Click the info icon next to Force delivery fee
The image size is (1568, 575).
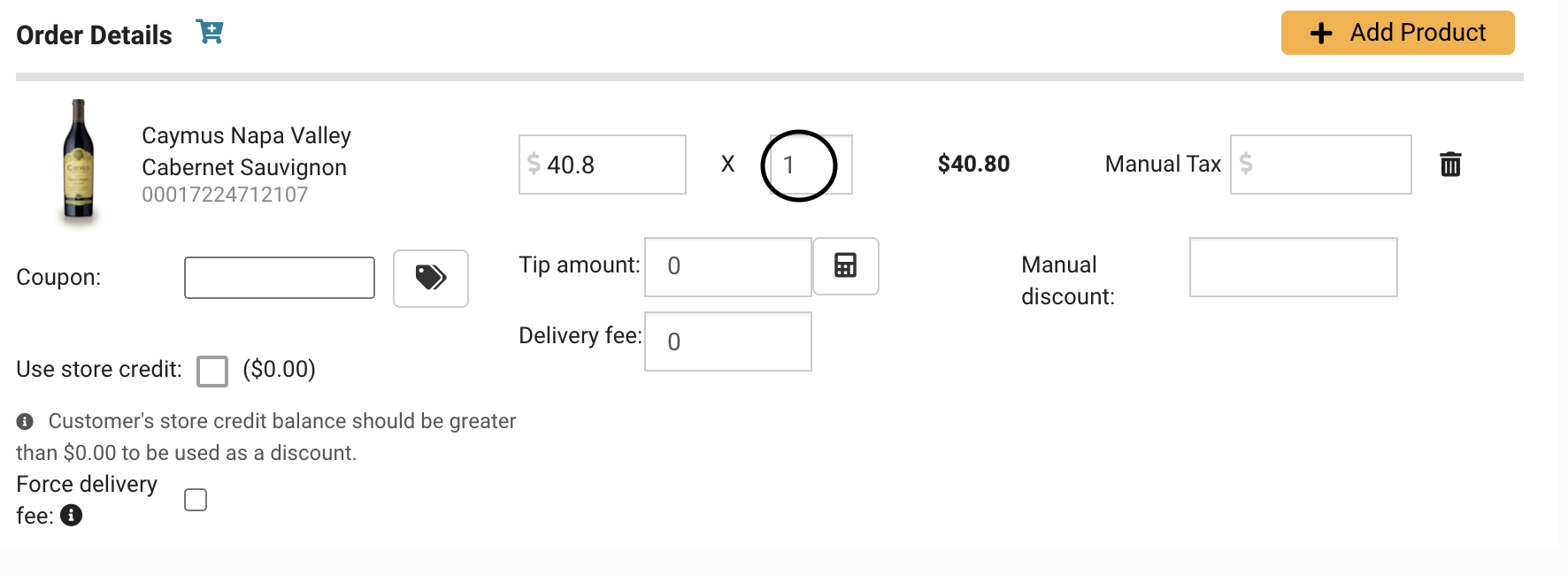point(72,515)
